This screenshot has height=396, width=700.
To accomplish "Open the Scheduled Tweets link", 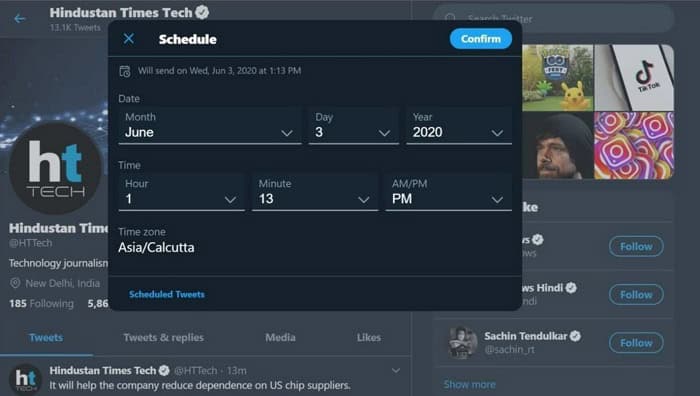I will [167, 294].
